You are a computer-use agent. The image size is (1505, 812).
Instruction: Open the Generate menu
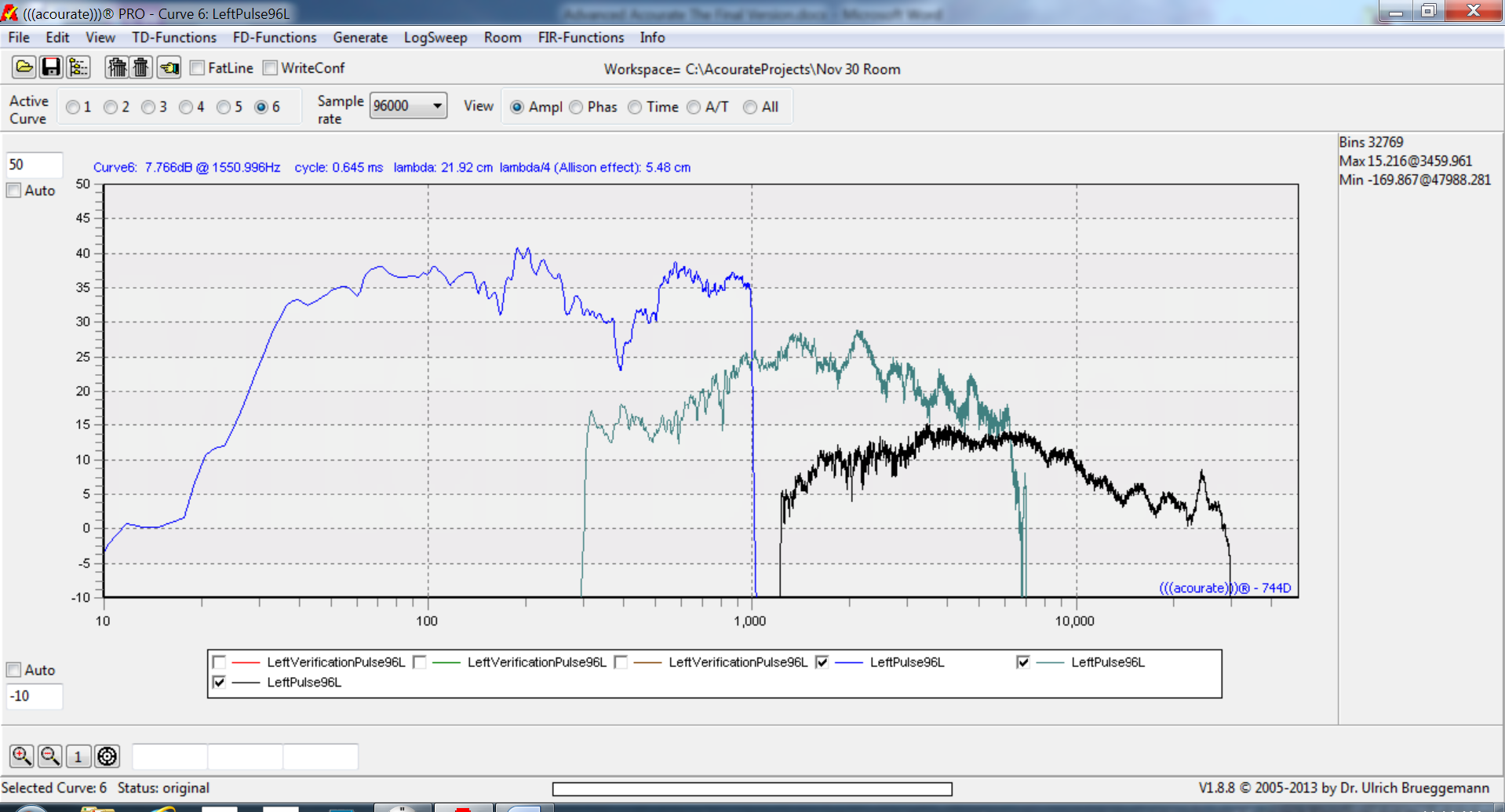(360, 38)
